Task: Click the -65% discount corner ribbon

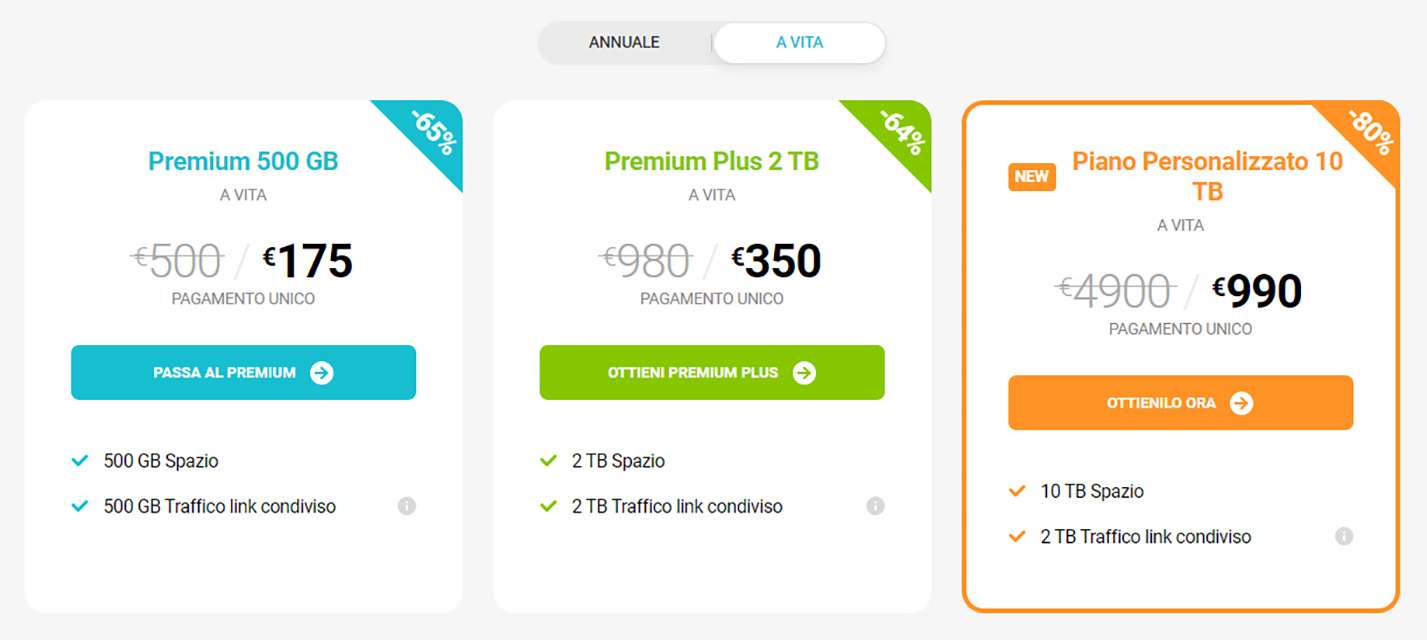Action: click(x=434, y=131)
